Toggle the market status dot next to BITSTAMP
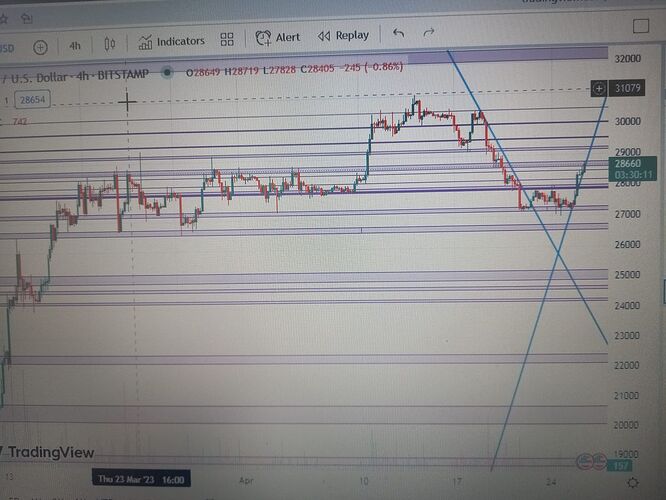This screenshot has width=666, height=500. tap(166, 71)
